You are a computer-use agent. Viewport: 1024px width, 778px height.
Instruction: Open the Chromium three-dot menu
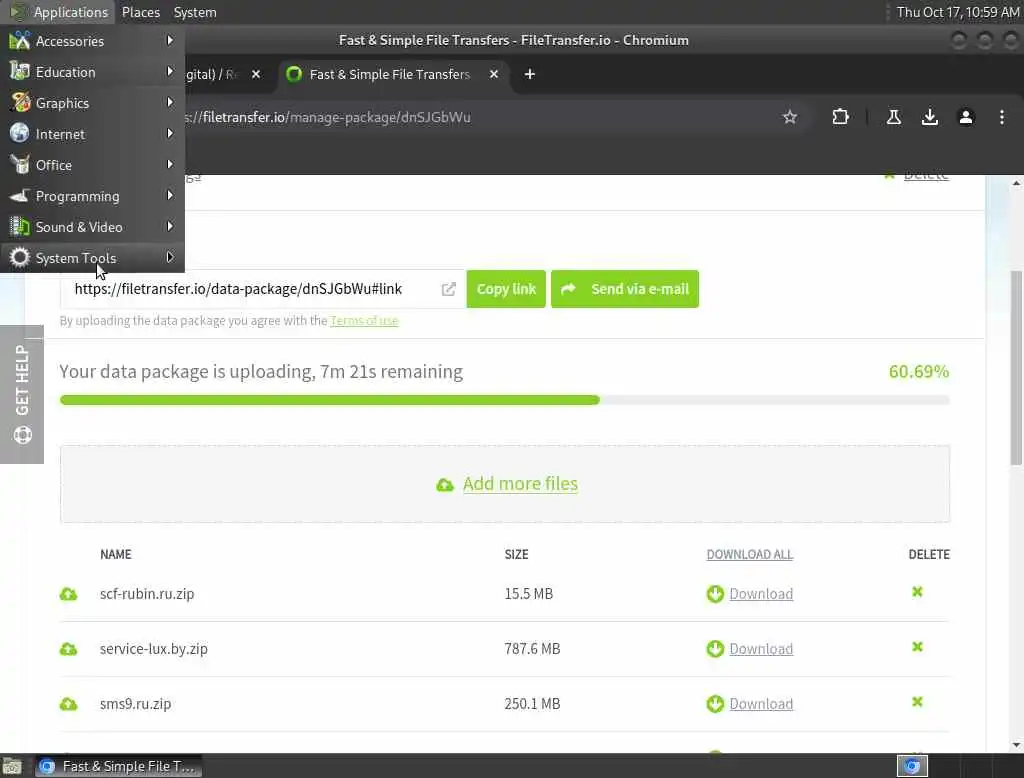pos(1001,118)
